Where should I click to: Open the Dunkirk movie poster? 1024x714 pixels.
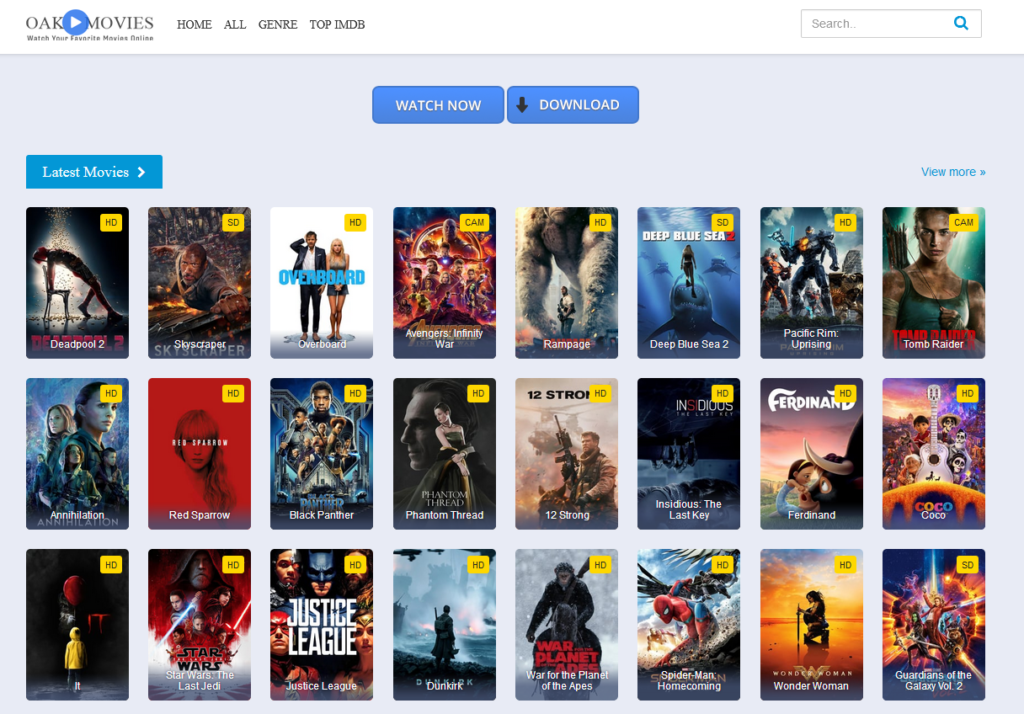pyautogui.click(x=444, y=625)
